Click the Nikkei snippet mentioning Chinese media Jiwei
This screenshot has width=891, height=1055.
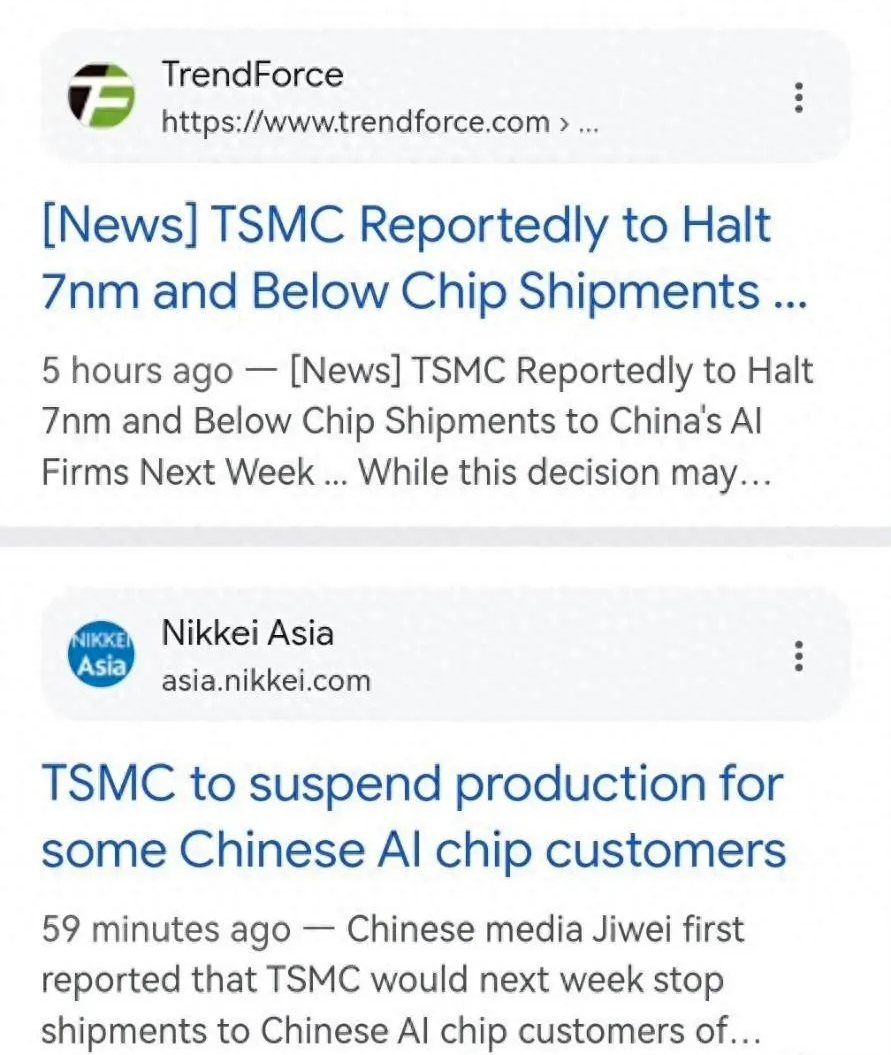click(401, 980)
